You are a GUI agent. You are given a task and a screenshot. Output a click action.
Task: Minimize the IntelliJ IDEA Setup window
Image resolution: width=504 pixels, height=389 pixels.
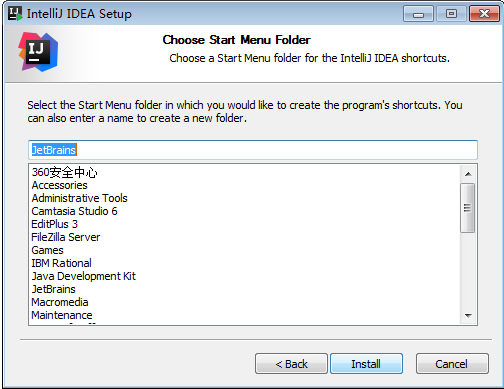pyautogui.click(x=418, y=14)
